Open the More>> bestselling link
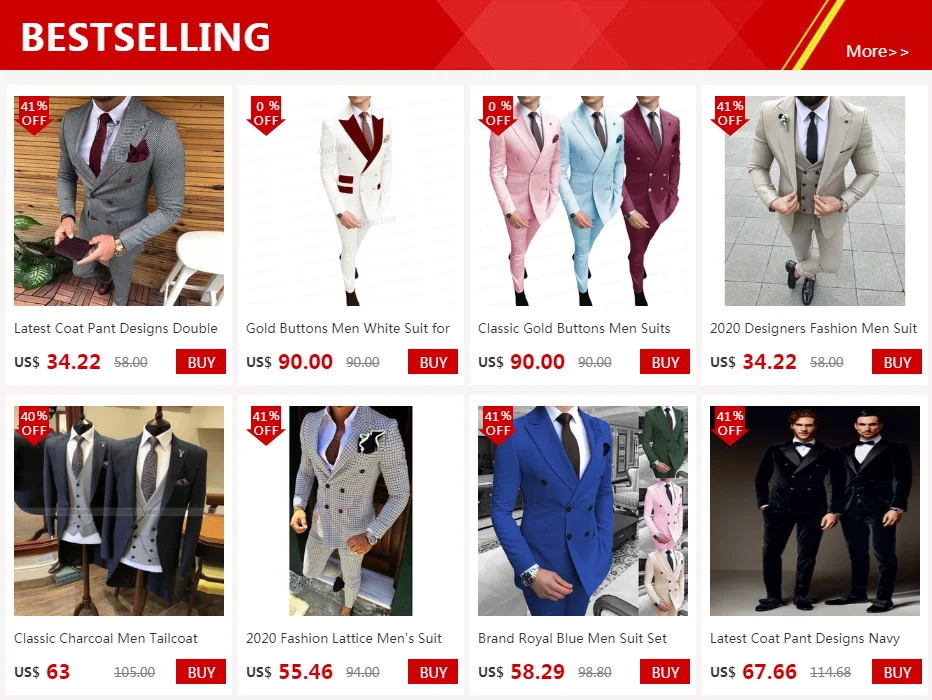The width and height of the screenshot is (932, 700). (877, 52)
